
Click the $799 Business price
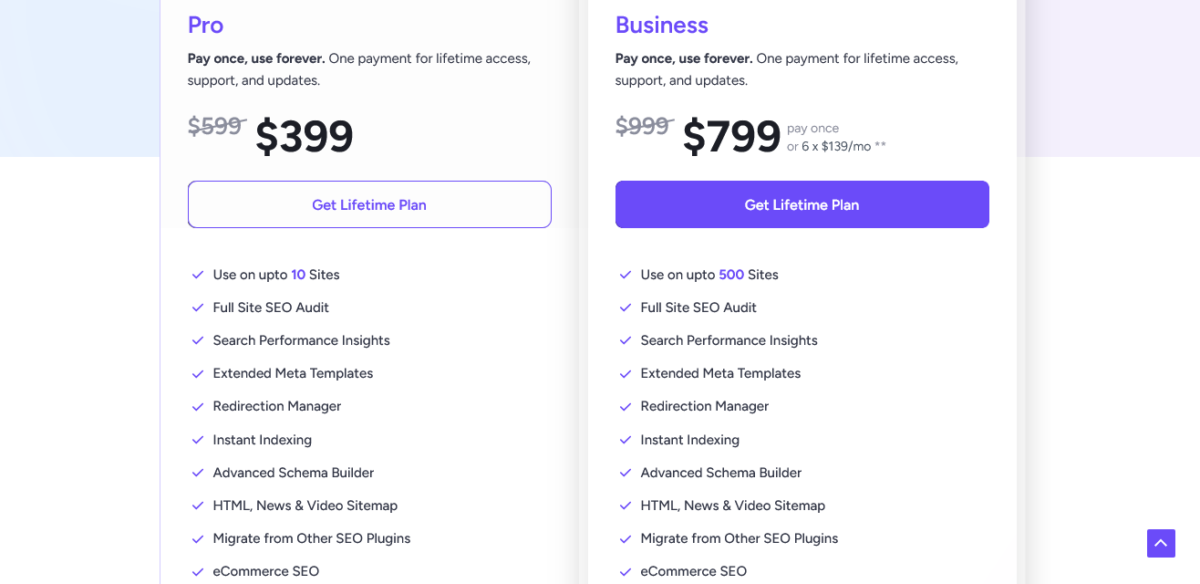tap(731, 137)
